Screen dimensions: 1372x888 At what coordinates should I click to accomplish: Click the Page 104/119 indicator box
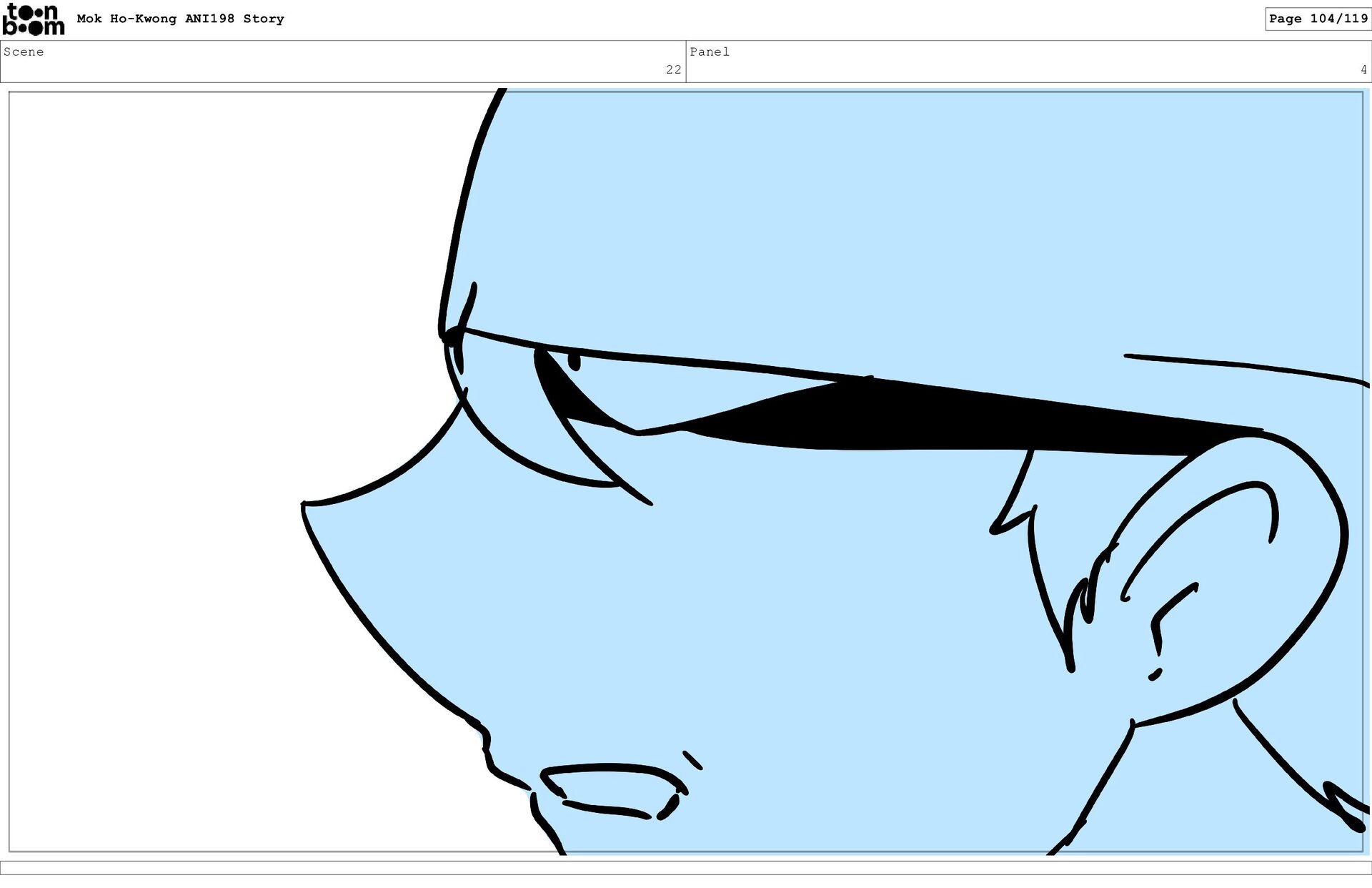[x=1317, y=19]
